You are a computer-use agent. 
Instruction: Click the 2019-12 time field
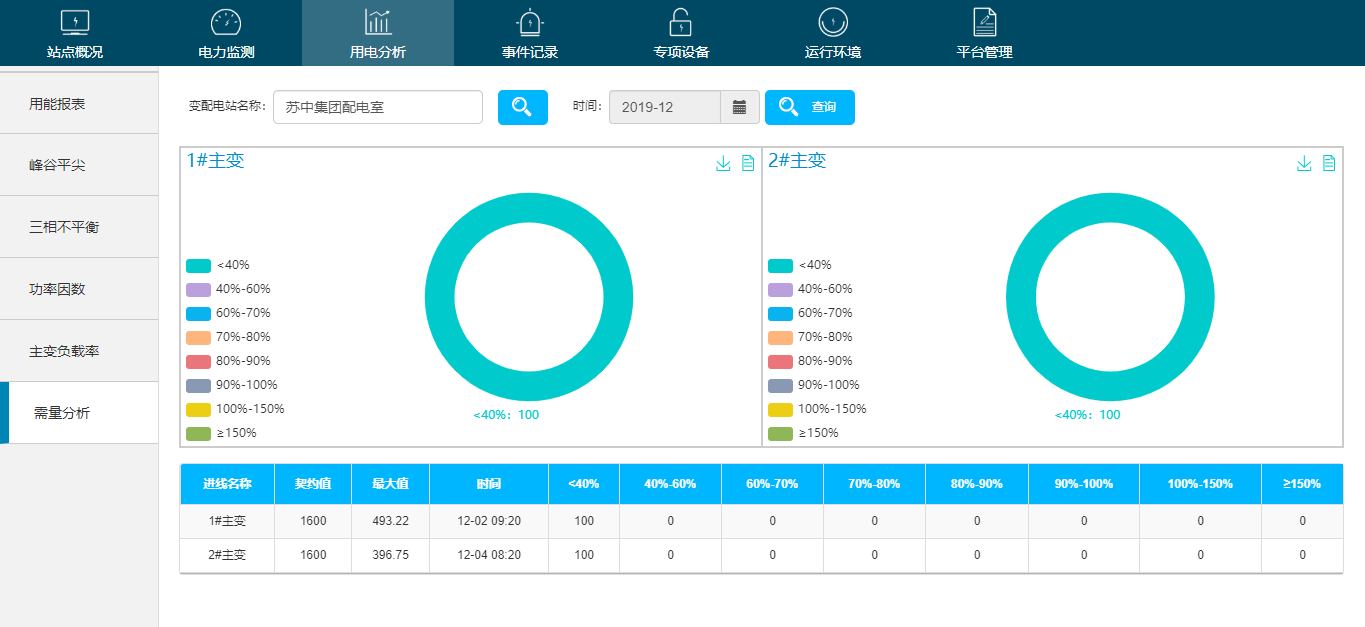coord(665,107)
